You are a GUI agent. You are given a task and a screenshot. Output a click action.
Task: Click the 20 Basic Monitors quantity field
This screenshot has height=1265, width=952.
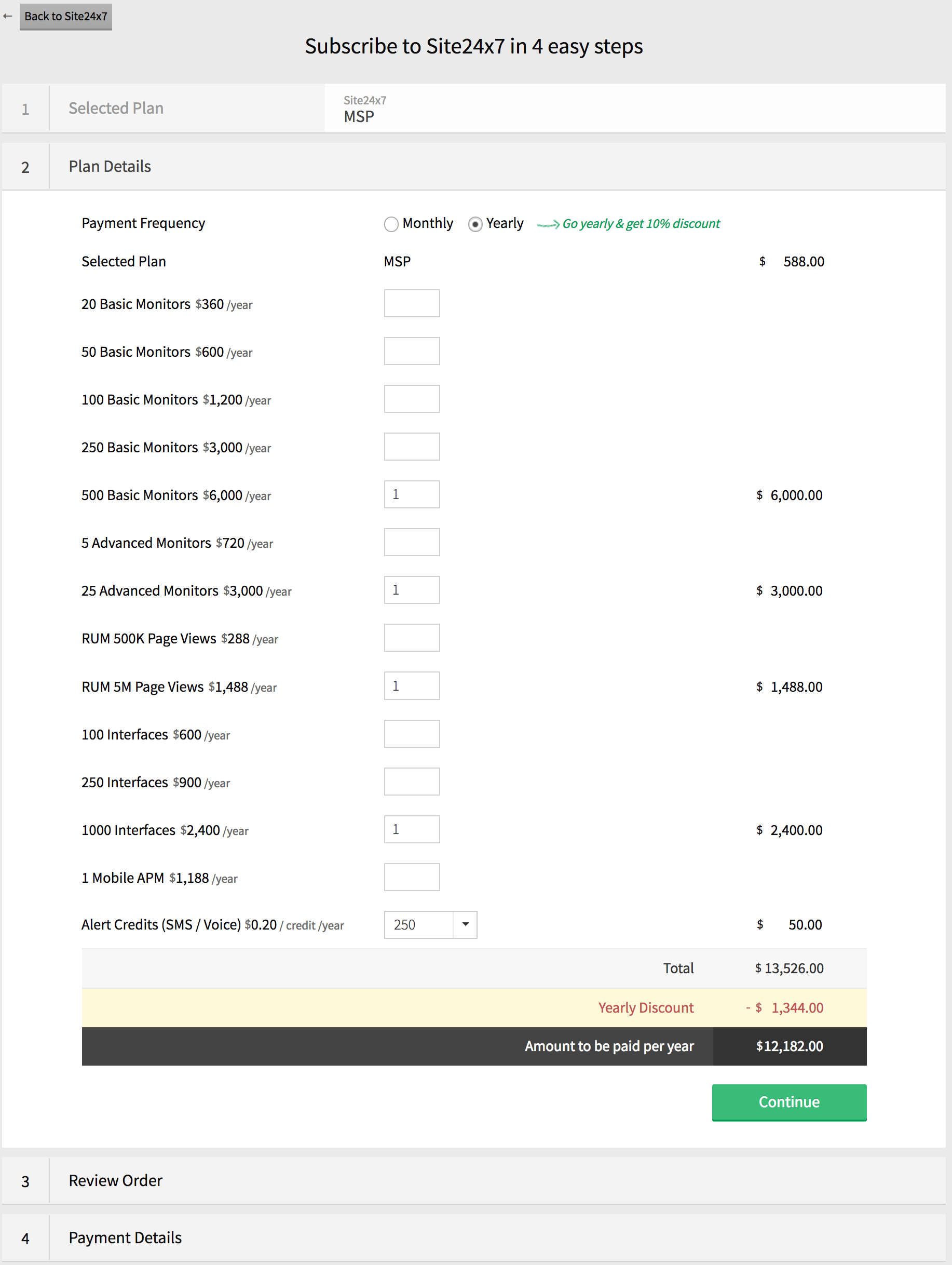[412, 303]
